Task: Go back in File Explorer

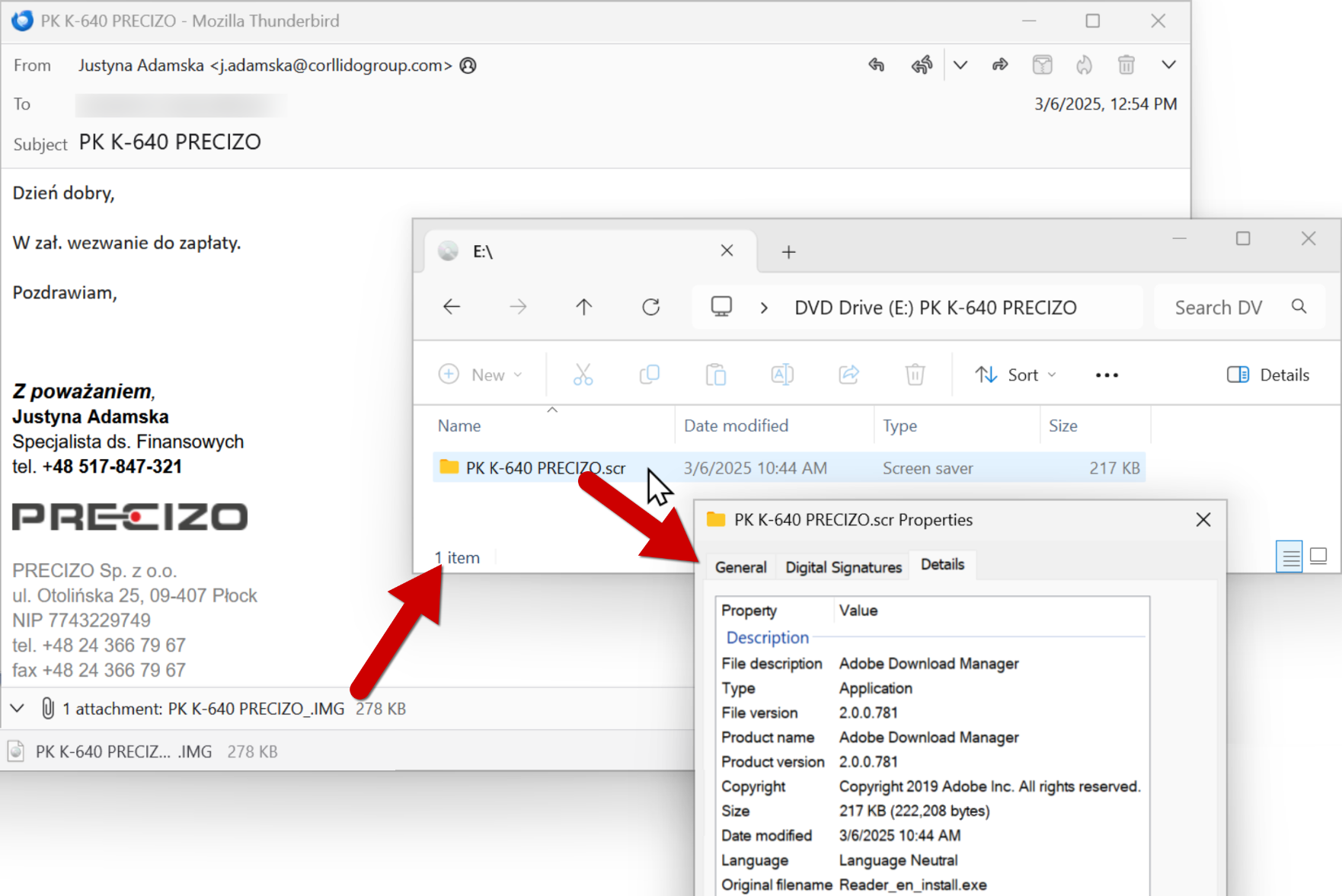Action: pos(452,307)
